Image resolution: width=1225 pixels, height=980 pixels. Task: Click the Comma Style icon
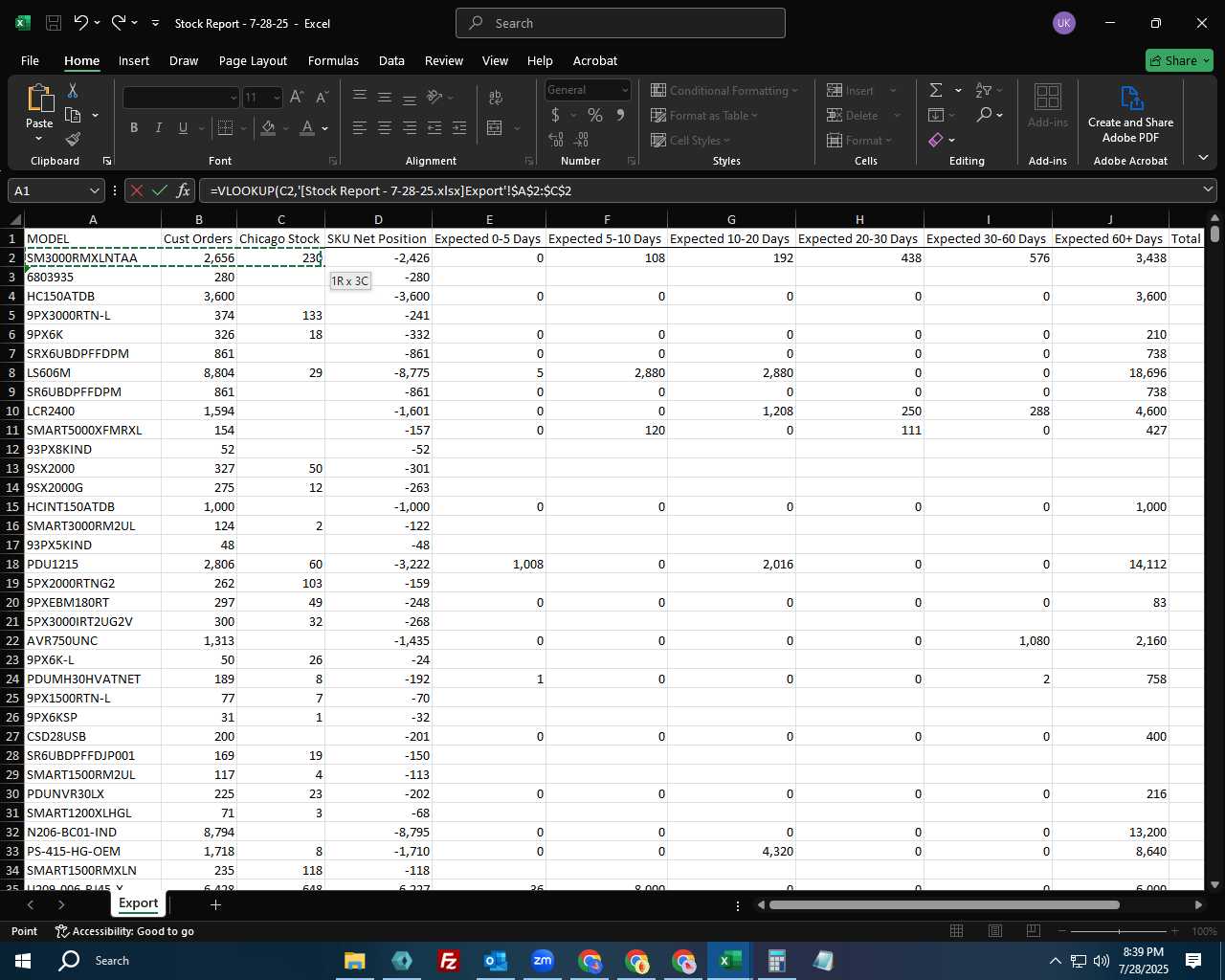click(x=620, y=115)
